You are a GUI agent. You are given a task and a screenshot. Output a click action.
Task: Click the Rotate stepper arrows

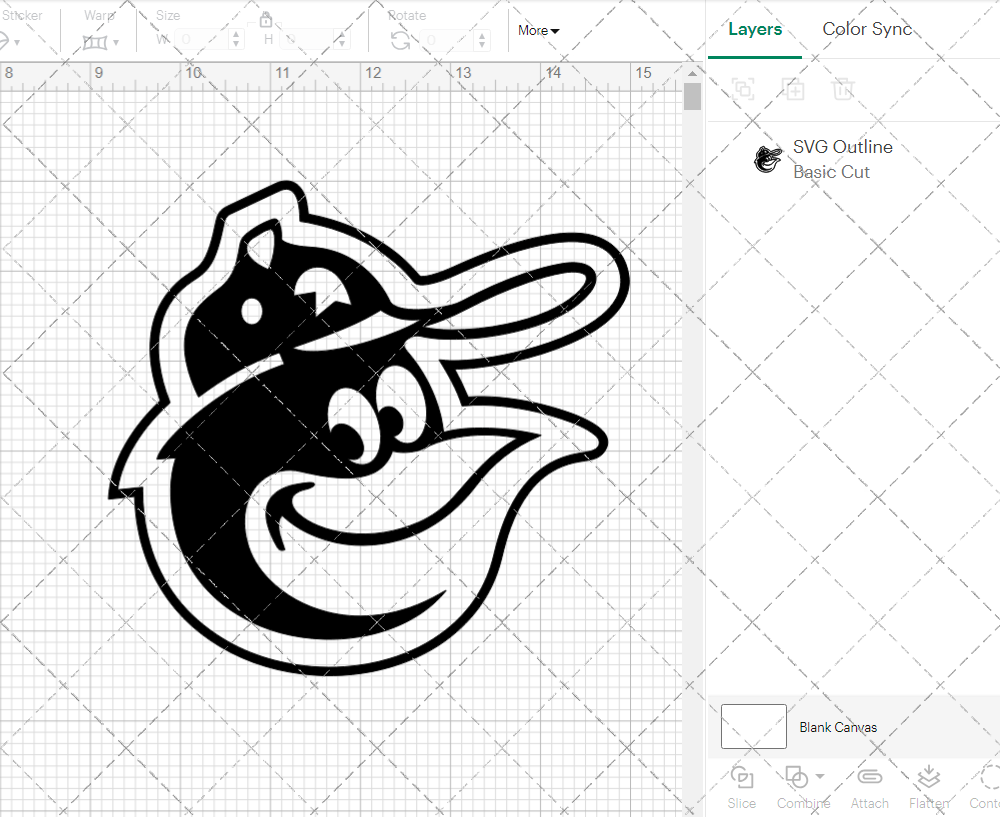(486, 40)
